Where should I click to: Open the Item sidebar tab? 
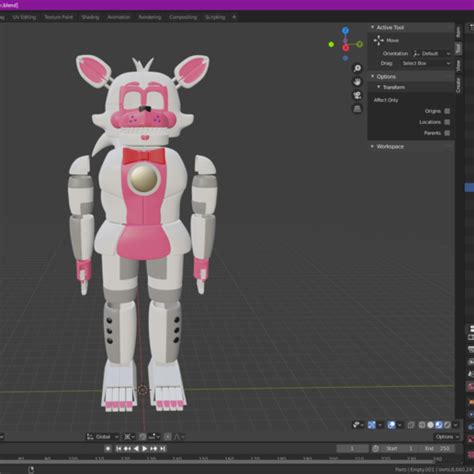(458, 32)
